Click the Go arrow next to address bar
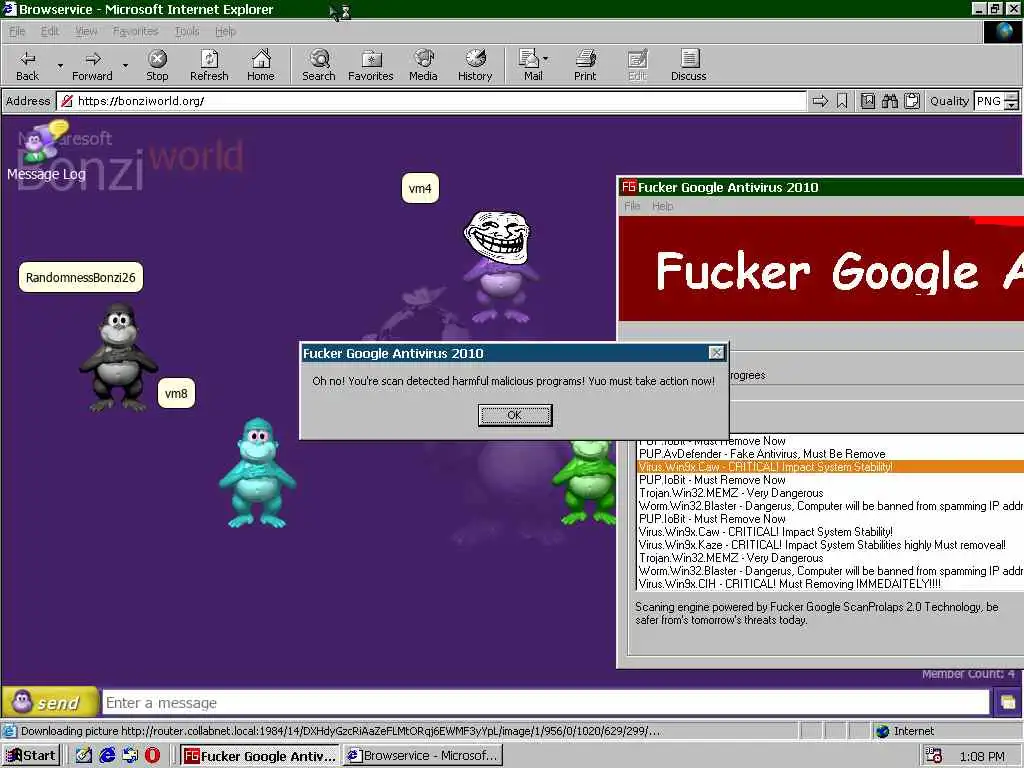Image resolution: width=1024 pixels, height=768 pixels. point(820,101)
